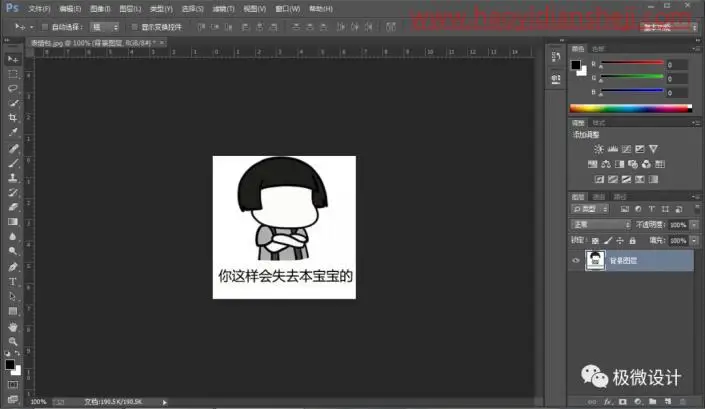Select the Clone Stamp tool
This screenshot has height=409, width=705.
tap(13, 178)
